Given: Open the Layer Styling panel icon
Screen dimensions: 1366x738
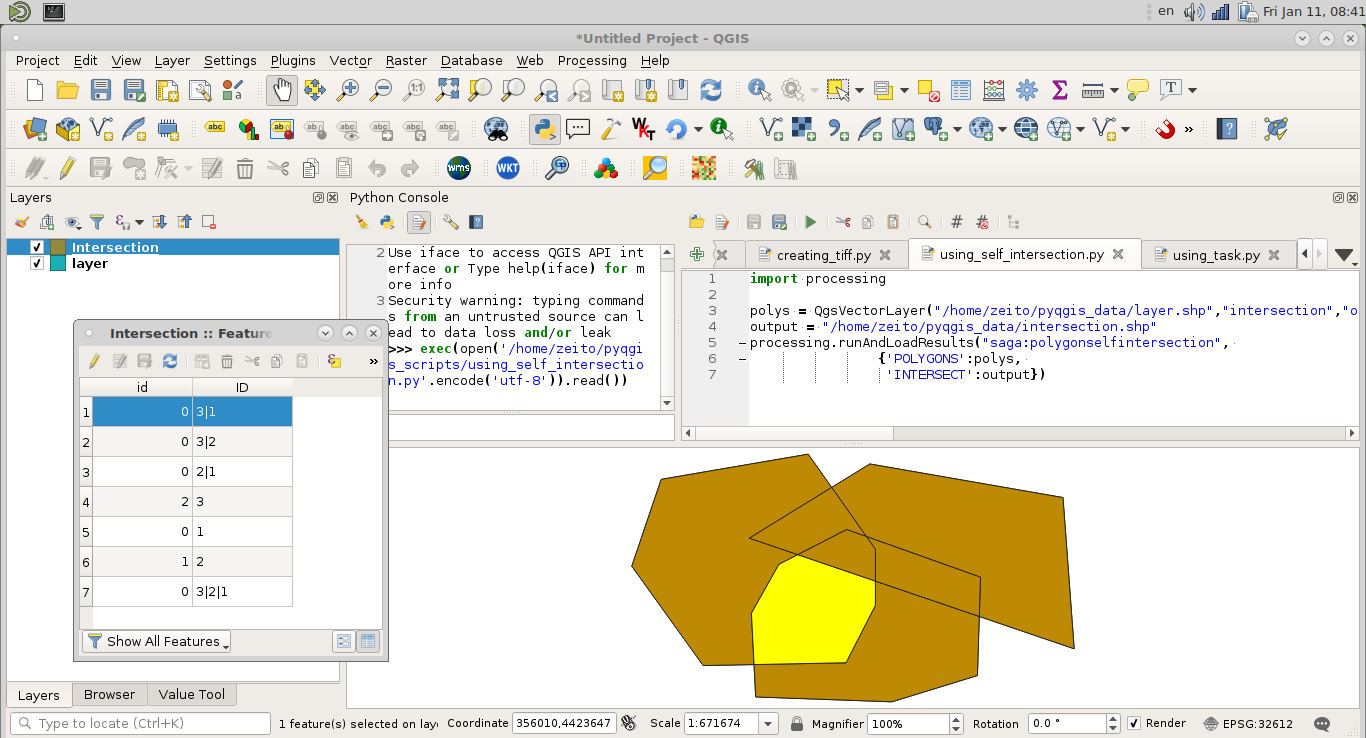Looking at the screenshot, I should click(x=22, y=221).
